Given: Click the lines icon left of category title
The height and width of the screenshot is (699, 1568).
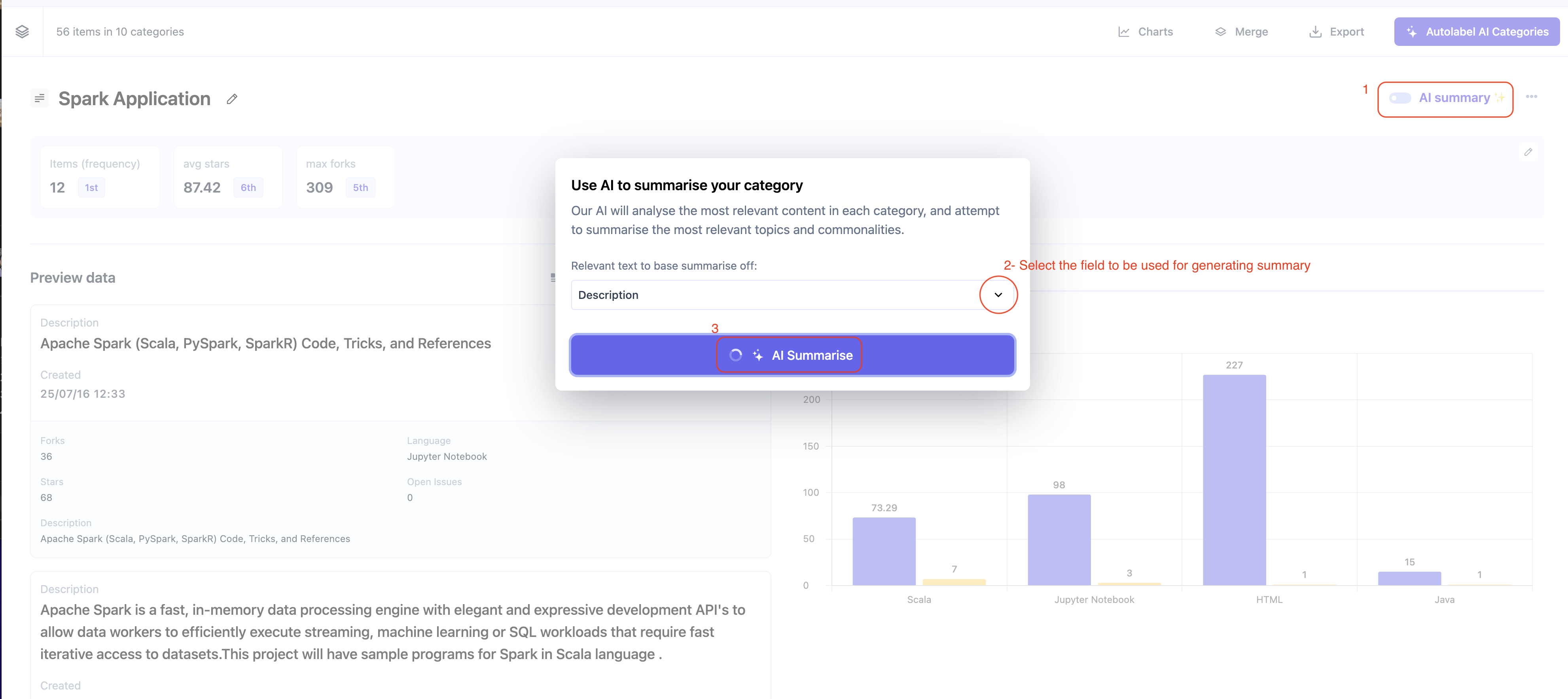Looking at the screenshot, I should coord(40,98).
